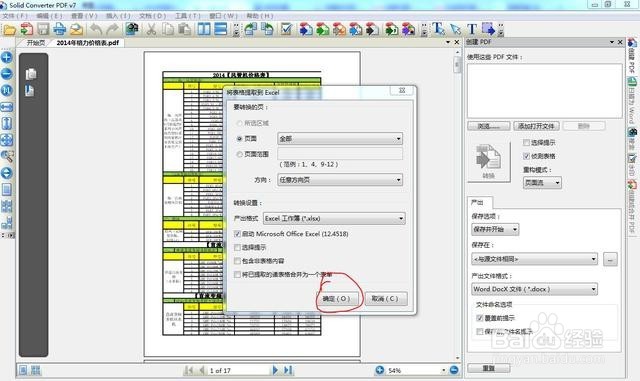This screenshot has height=381, width=640.
Task: Click into the page range input field
Action: click(340, 154)
